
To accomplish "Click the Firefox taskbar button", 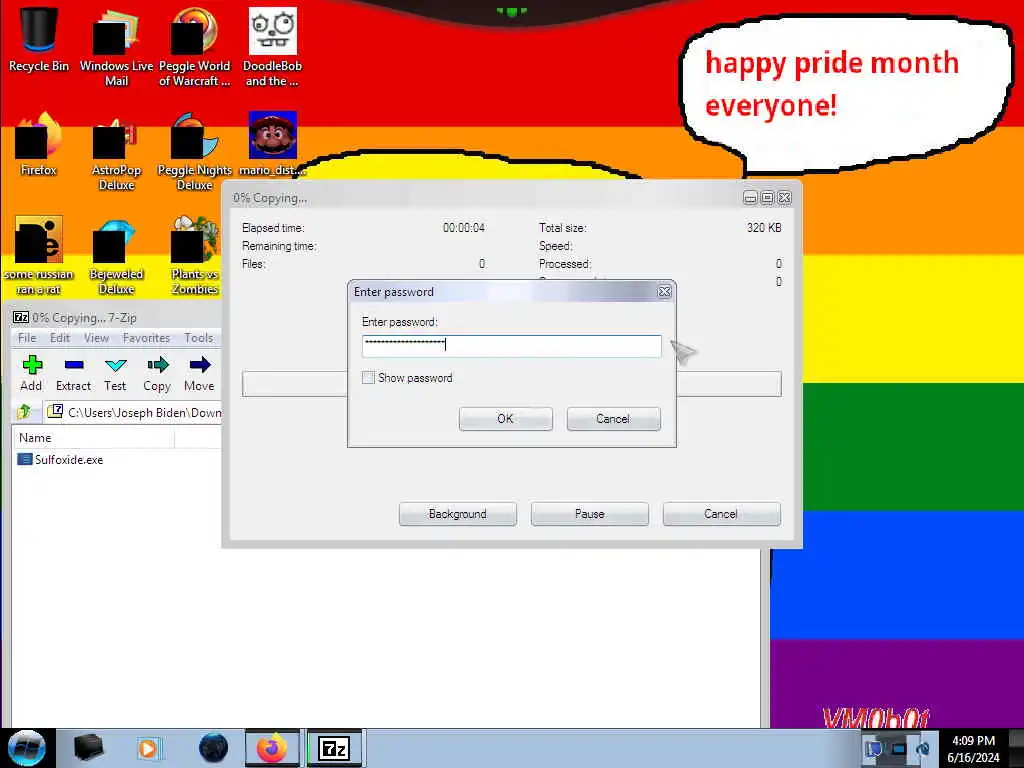I will pyautogui.click(x=272, y=748).
